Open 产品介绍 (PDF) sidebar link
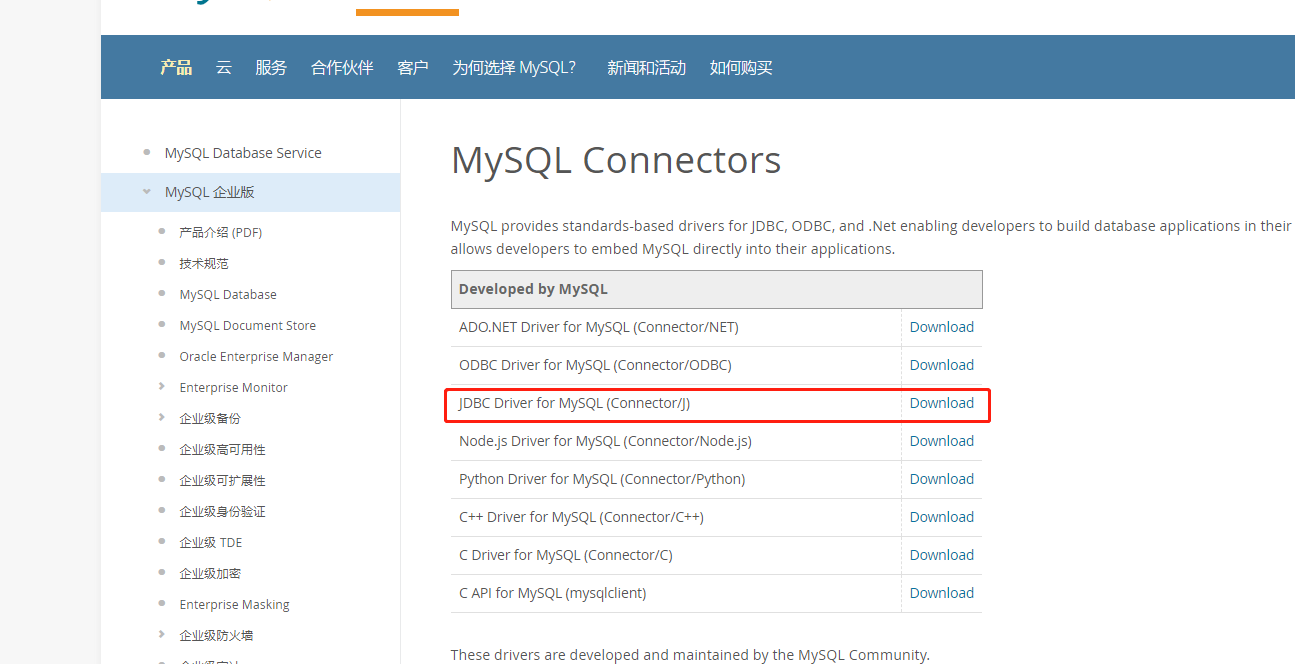The width and height of the screenshot is (1295, 664). tap(221, 232)
